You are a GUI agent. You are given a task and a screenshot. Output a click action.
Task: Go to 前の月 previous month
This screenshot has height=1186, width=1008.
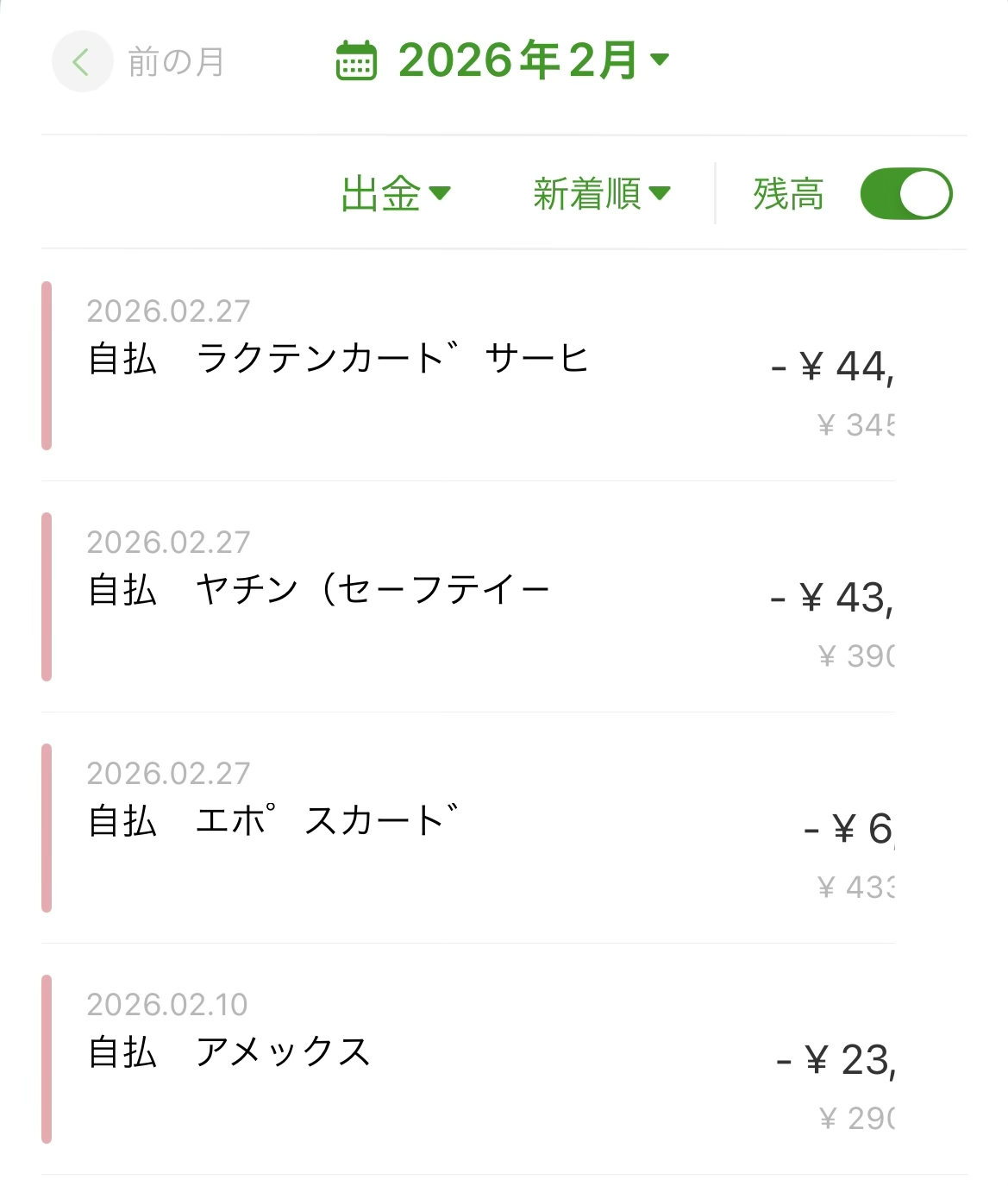pyautogui.click(x=176, y=62)
